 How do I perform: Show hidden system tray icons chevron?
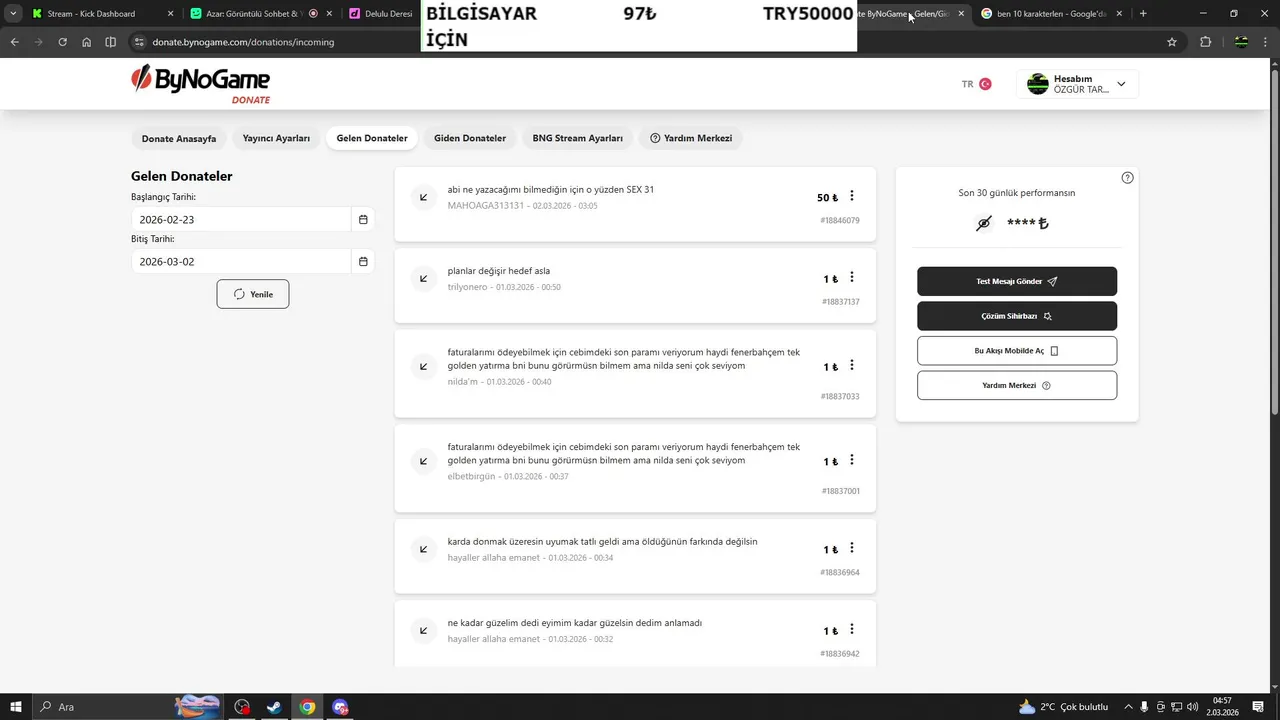(x=1129, y=707)
